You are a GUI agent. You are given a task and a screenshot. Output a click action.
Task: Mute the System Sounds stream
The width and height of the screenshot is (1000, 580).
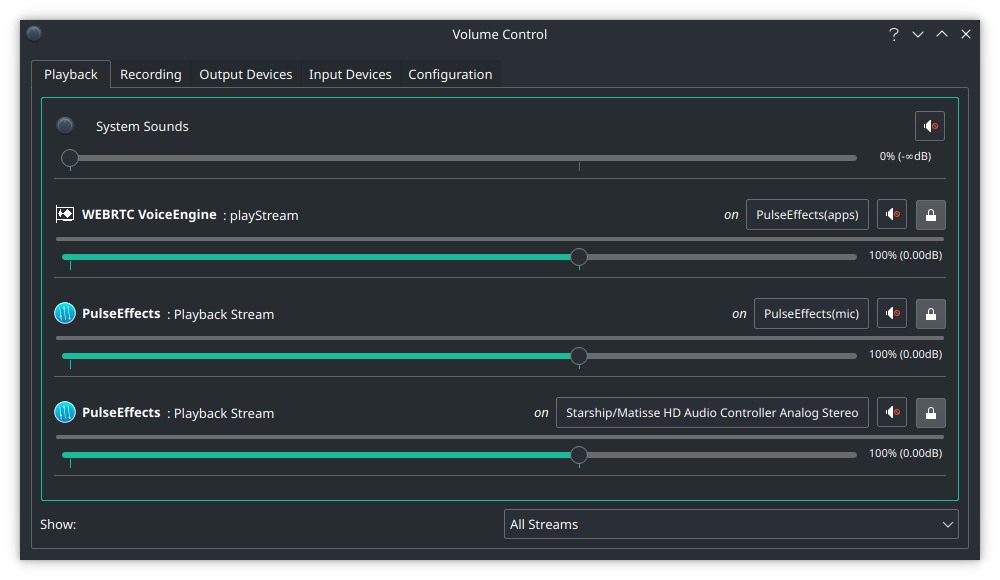(929, 126)
